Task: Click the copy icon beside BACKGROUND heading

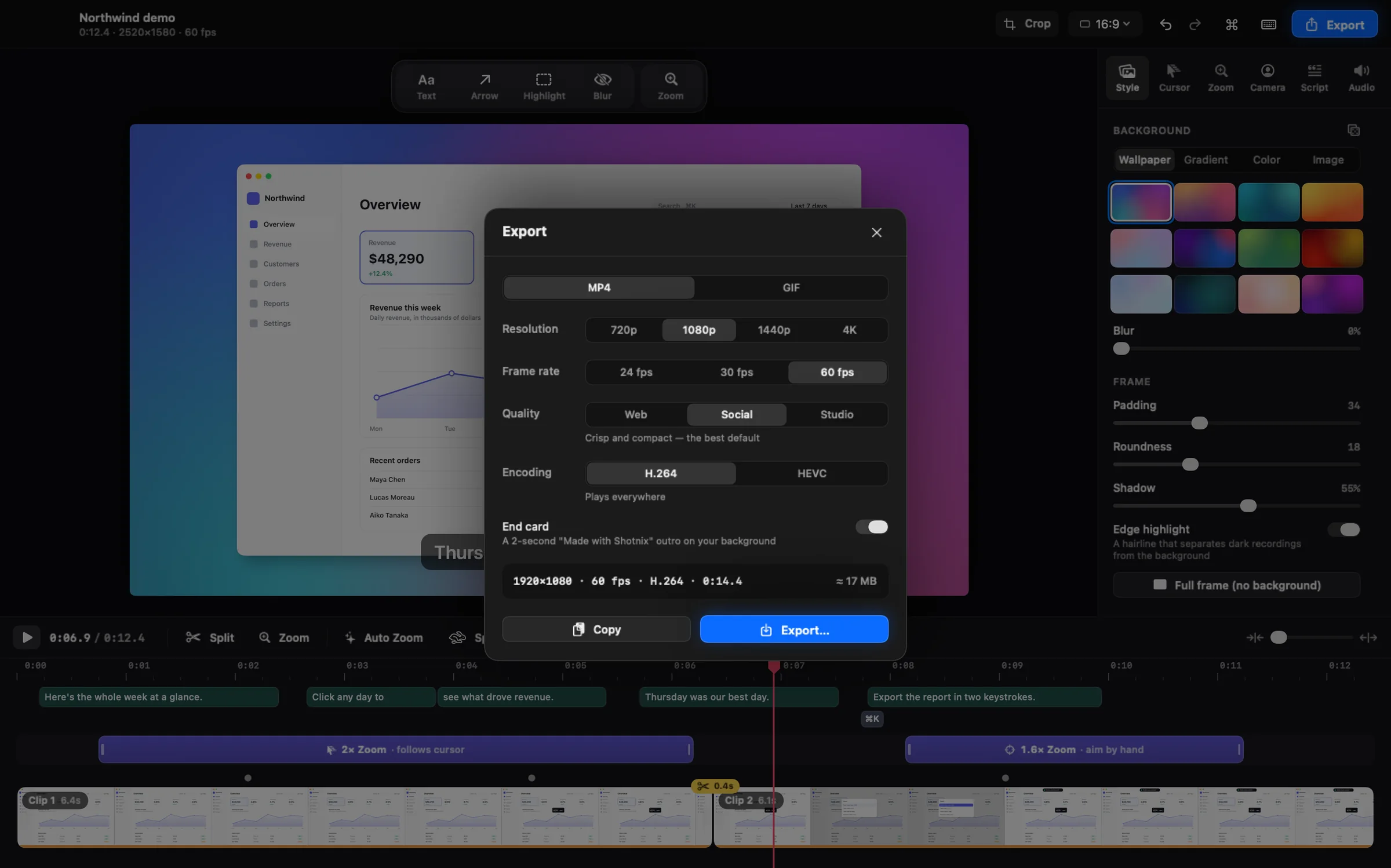Action: coord(1353,130)
